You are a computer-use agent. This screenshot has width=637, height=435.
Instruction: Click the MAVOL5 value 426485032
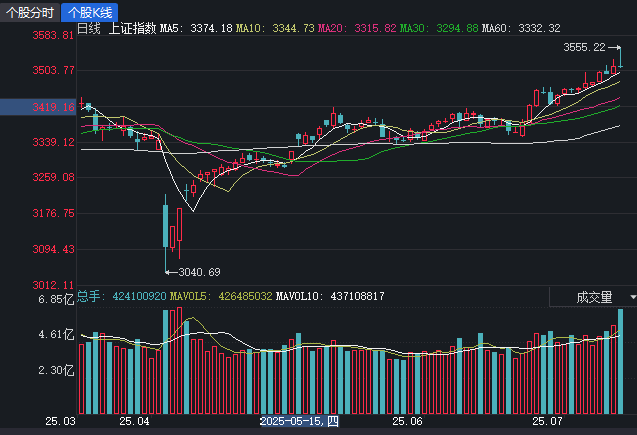pyautogui.click(x=245, y=296)
